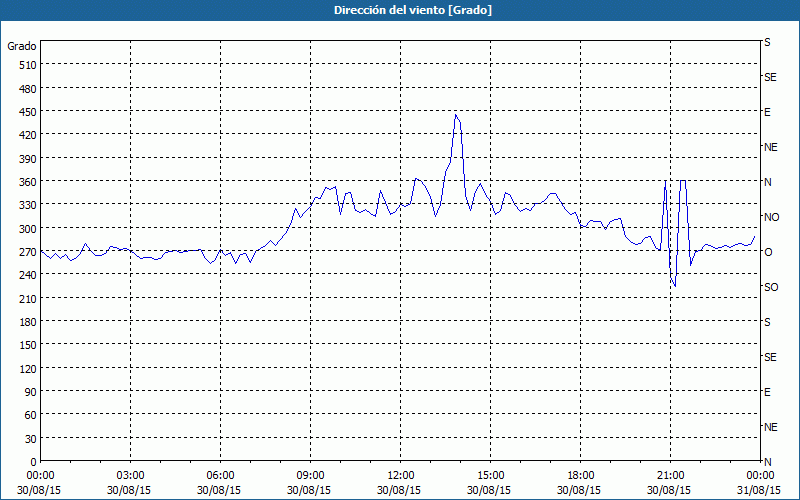Click the chart title "Dirección del viento [Grado]"
Viewport: 800px width, 500px height.
pos(413,10)
